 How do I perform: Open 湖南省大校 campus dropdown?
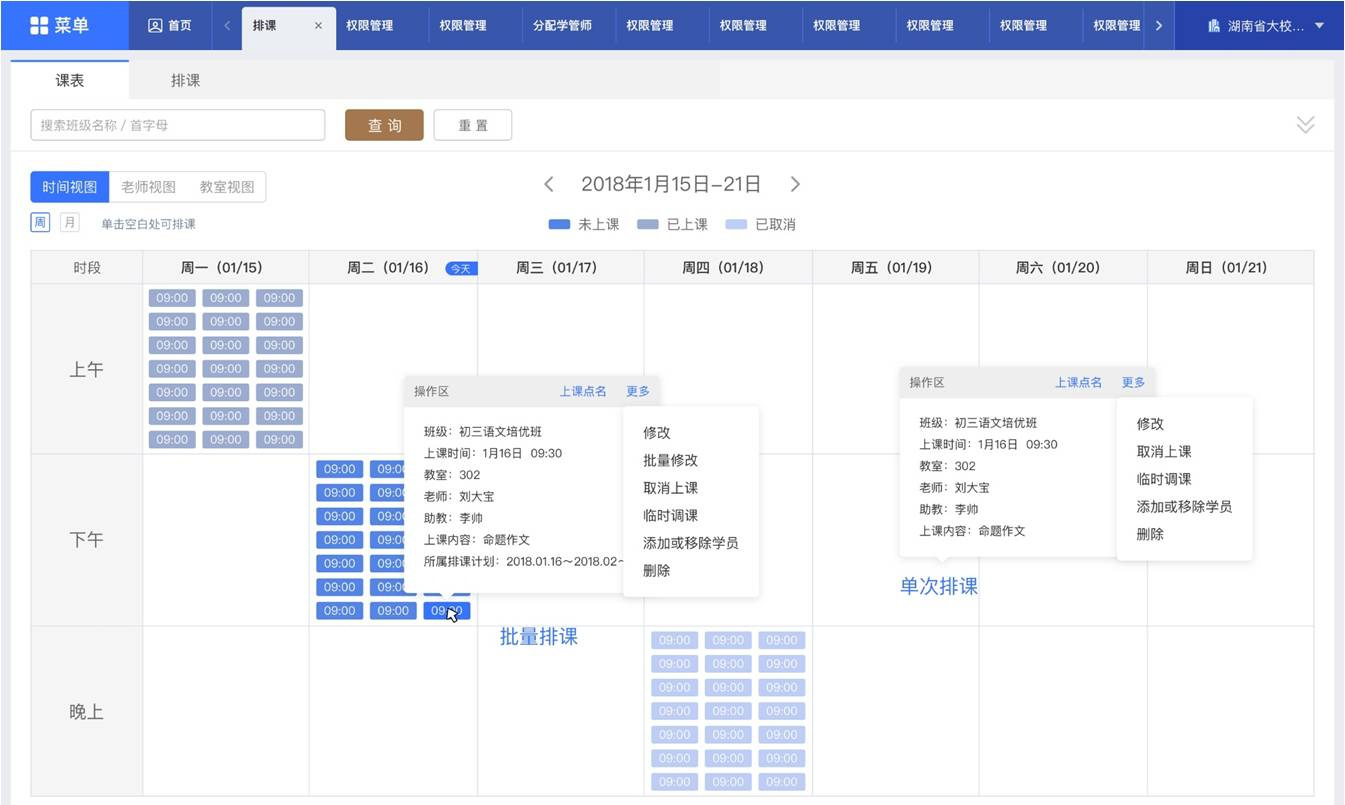pos(1265,26)
